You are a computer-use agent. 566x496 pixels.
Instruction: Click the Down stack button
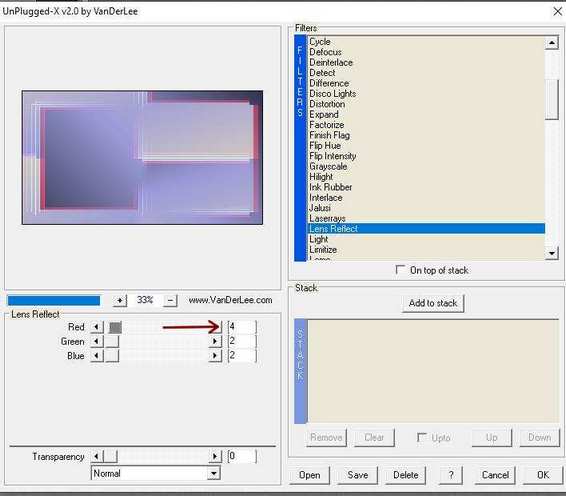540,438
